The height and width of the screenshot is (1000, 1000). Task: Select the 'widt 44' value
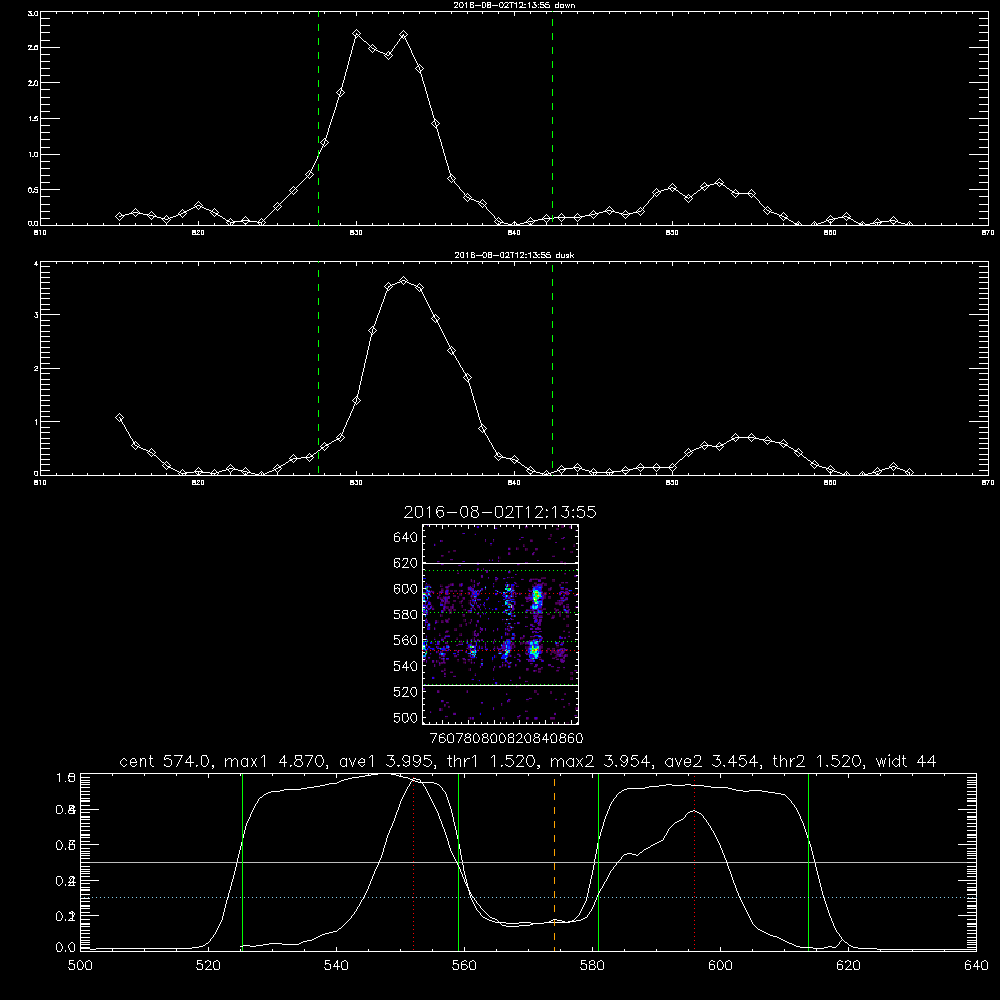tap(906, 761)
